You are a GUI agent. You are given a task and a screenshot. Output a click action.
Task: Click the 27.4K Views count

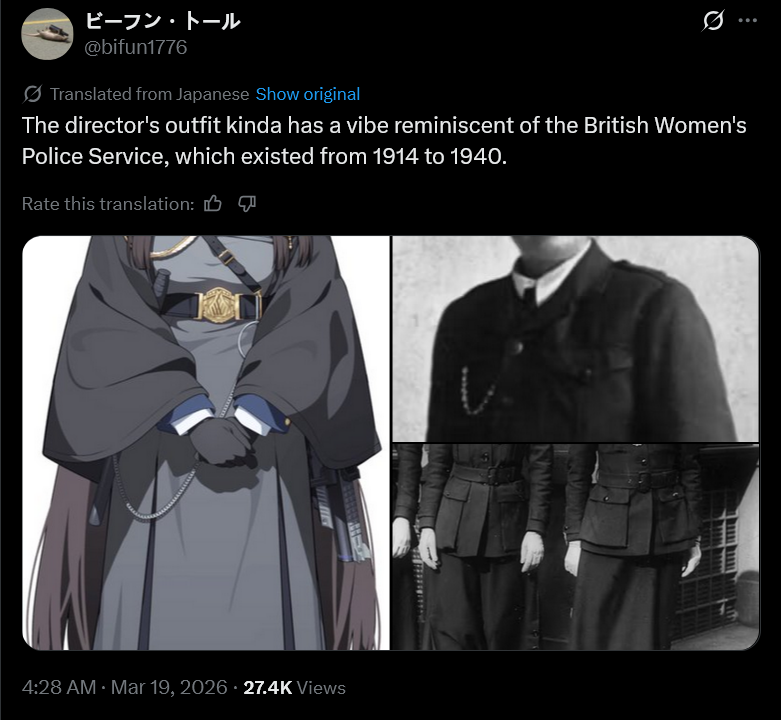click(294, 688)
